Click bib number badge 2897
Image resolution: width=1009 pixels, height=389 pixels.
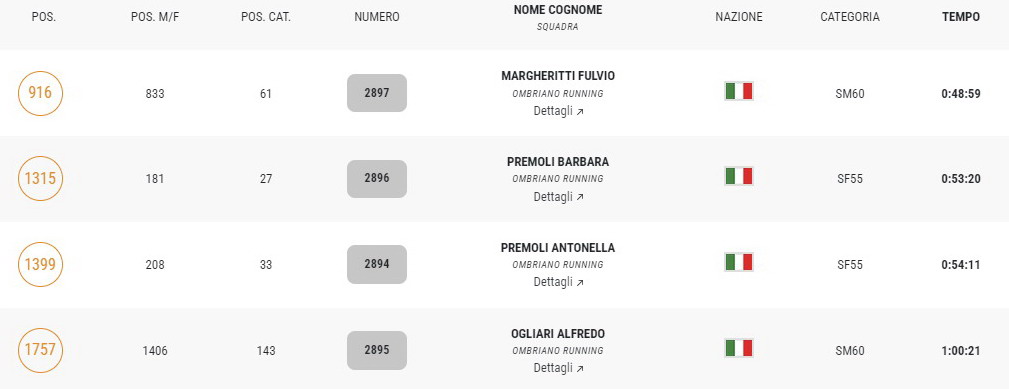377,93
